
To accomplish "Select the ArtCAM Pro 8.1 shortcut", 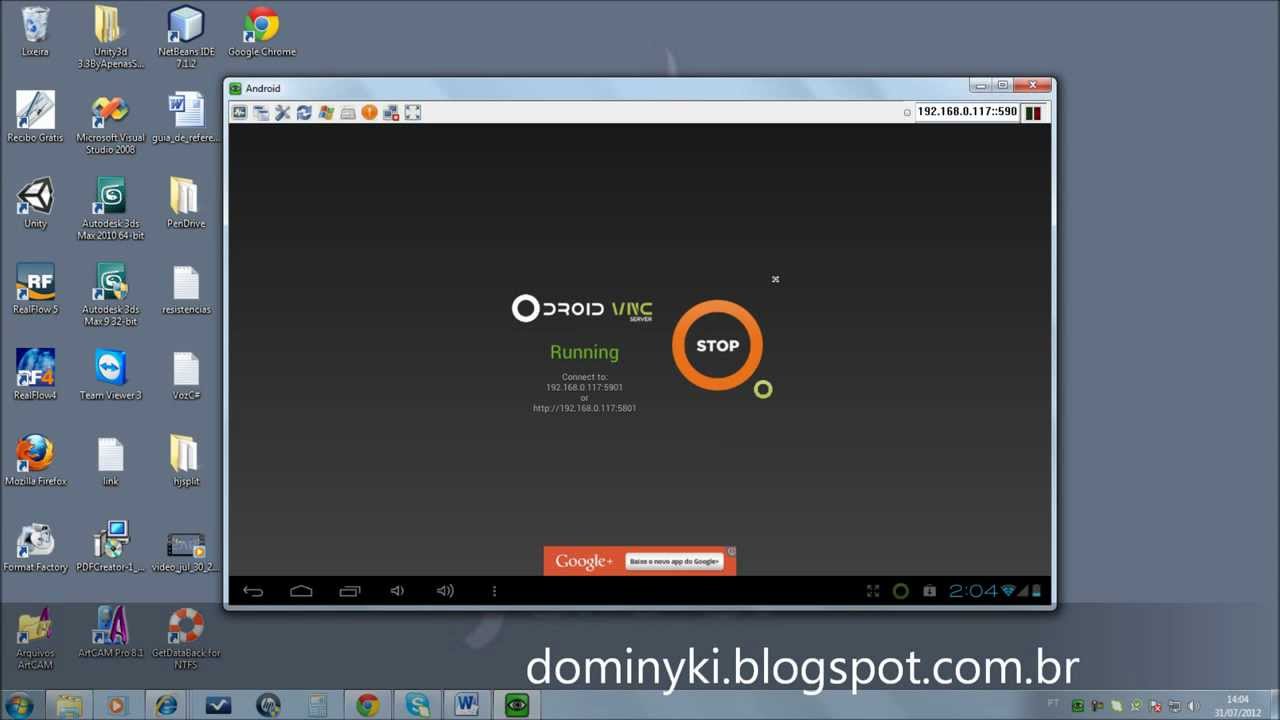I will (x=110, y=633).
